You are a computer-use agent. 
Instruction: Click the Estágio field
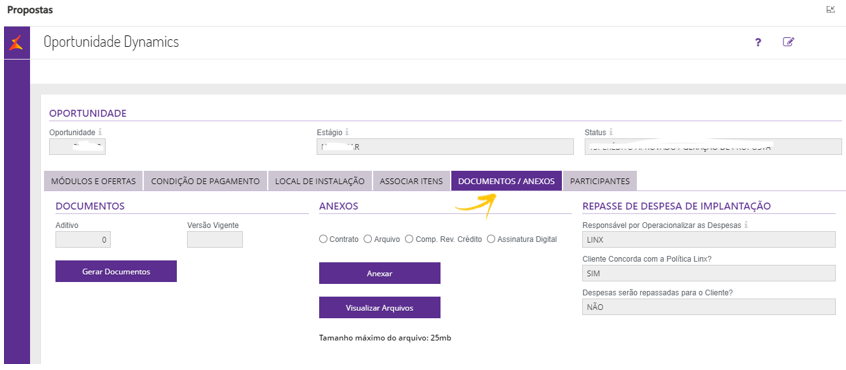[445, 147]
